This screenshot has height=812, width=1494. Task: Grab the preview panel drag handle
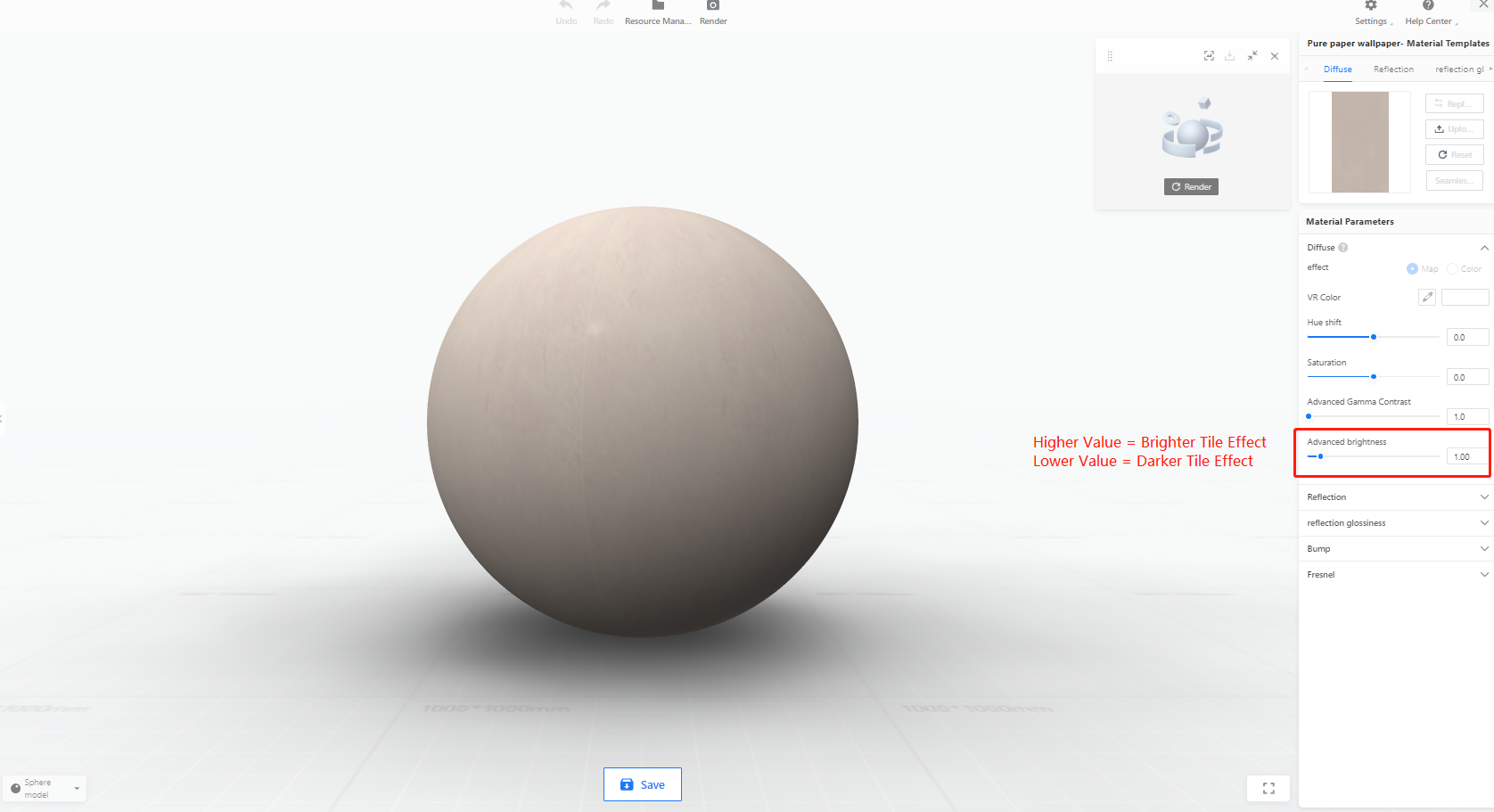(1110, 56)
